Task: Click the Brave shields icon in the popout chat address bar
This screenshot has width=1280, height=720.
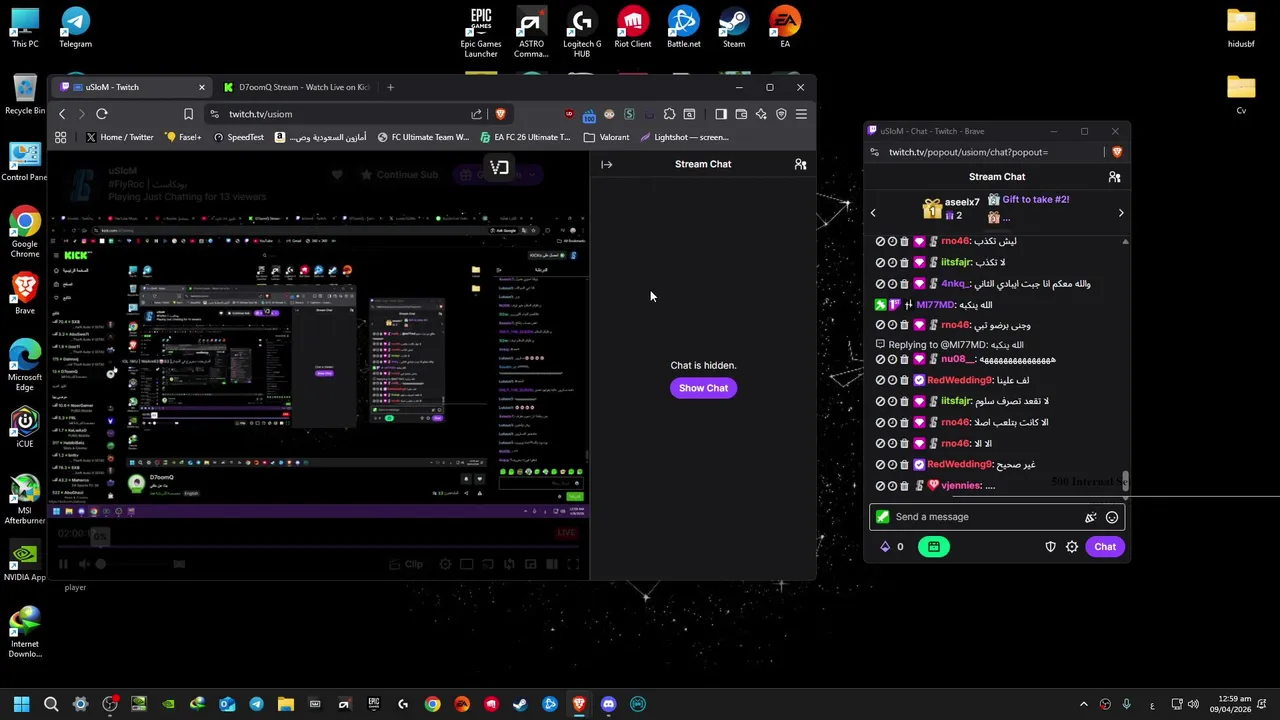Action: click(x=1117, y=152)
